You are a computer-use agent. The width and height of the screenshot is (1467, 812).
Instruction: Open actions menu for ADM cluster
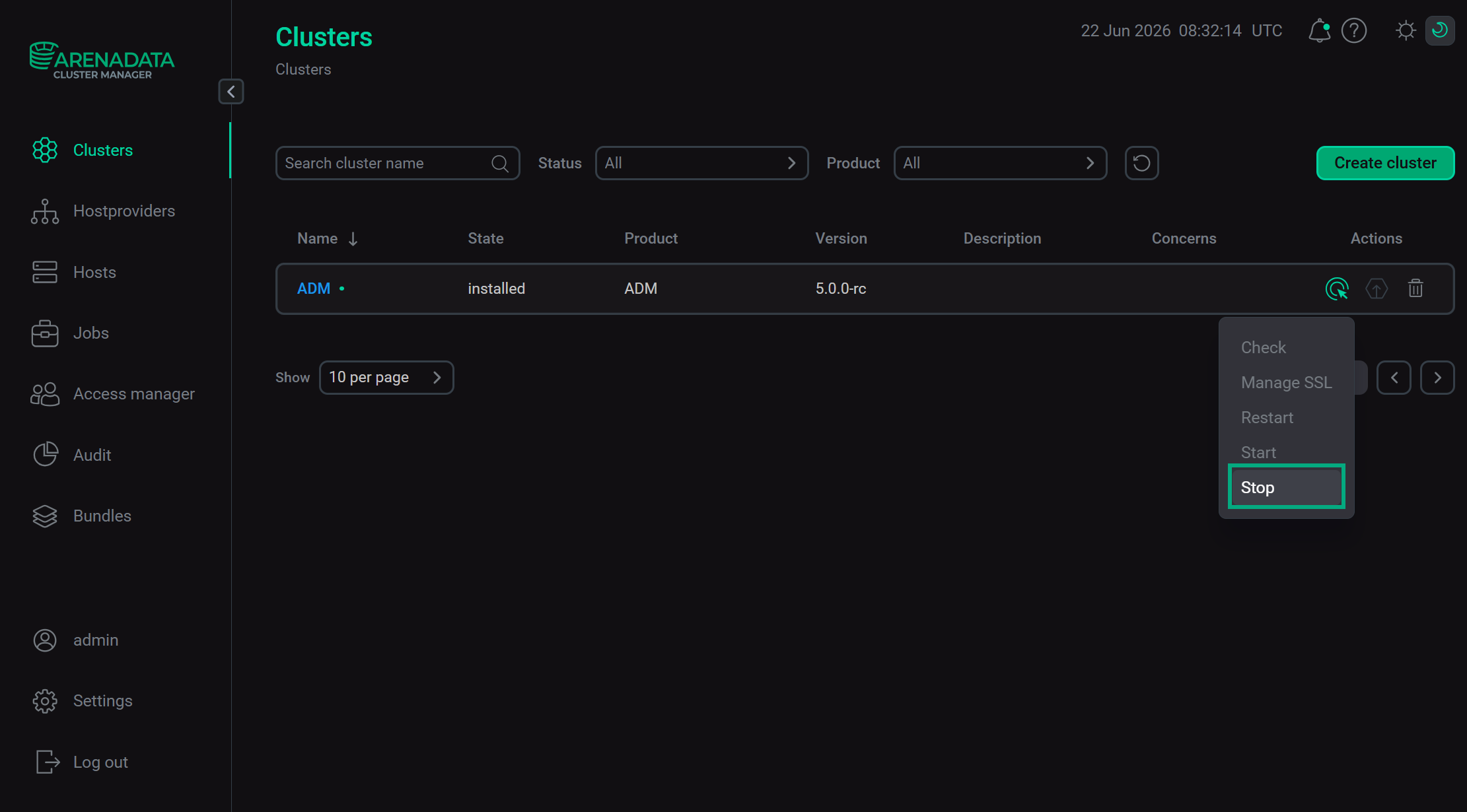pos(1337,288)
